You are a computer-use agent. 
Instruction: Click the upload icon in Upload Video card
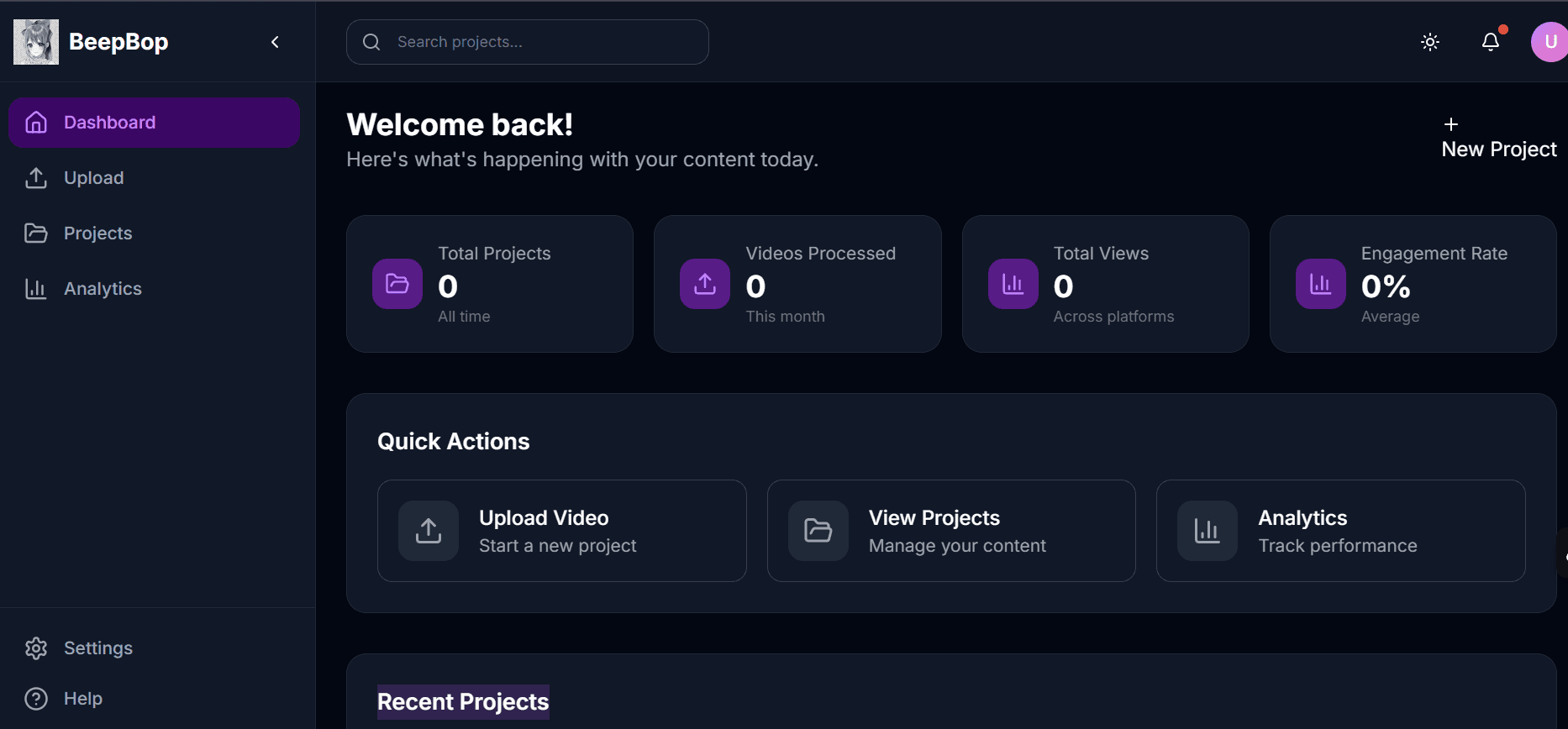pos(429,531)
